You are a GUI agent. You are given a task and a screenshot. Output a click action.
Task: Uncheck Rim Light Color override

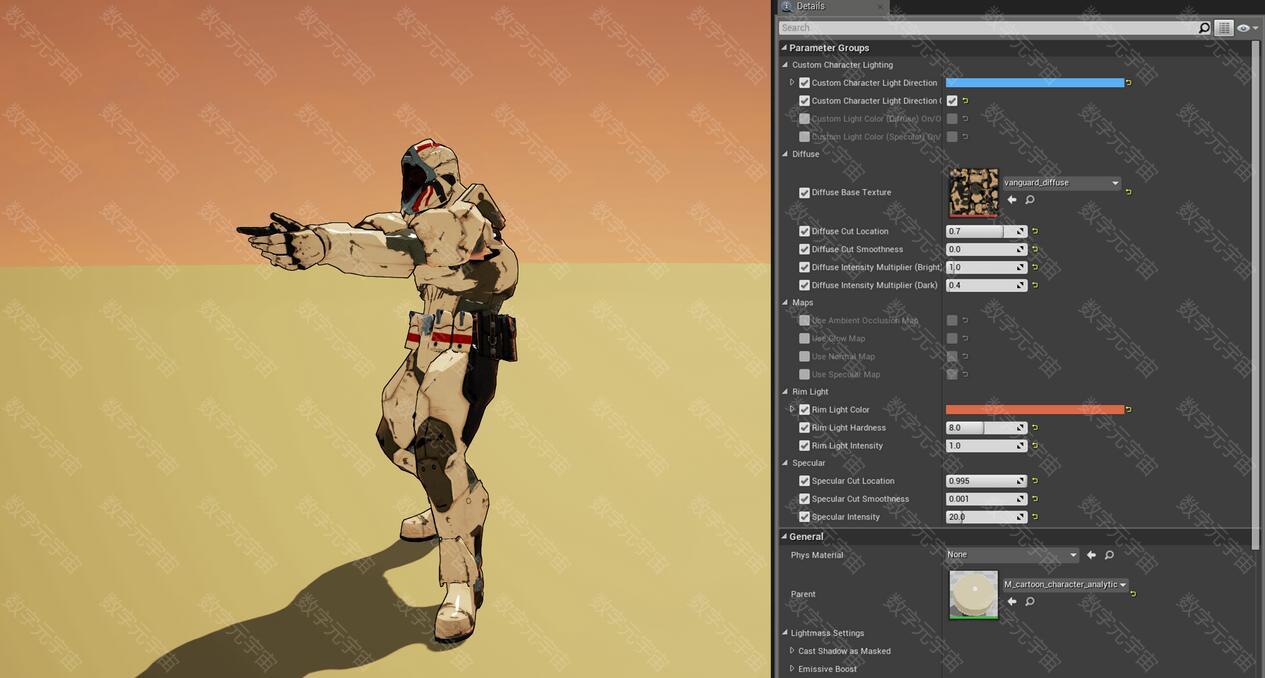(804, 409)
